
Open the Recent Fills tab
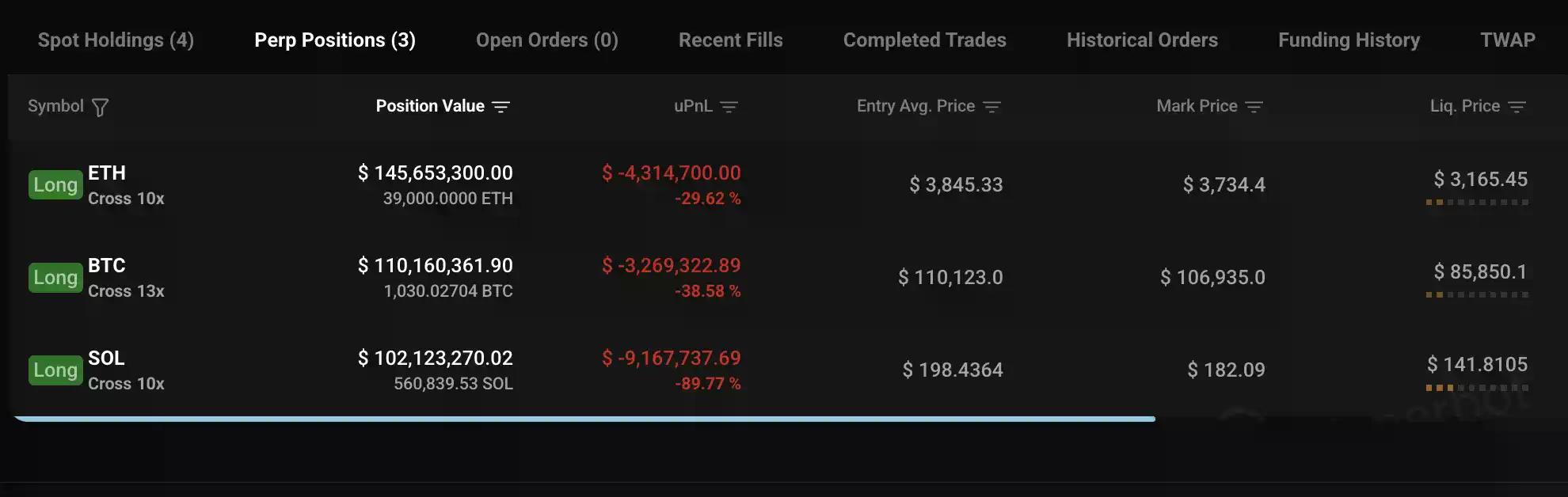730,40
